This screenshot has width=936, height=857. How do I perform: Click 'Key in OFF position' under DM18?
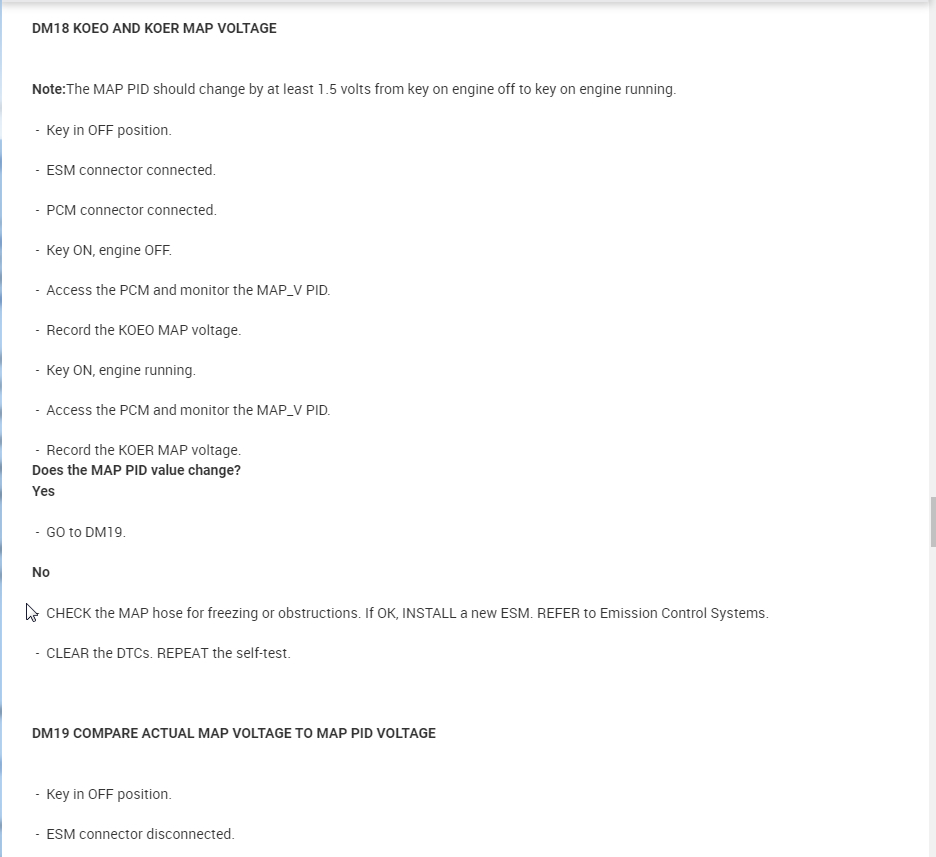tap(108, 130)
